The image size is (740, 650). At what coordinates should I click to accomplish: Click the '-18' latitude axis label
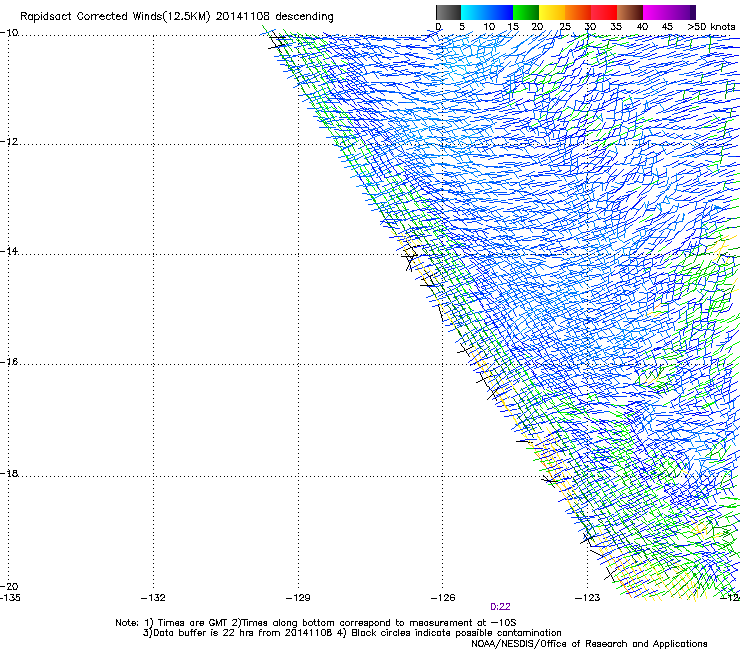(9, 473)
